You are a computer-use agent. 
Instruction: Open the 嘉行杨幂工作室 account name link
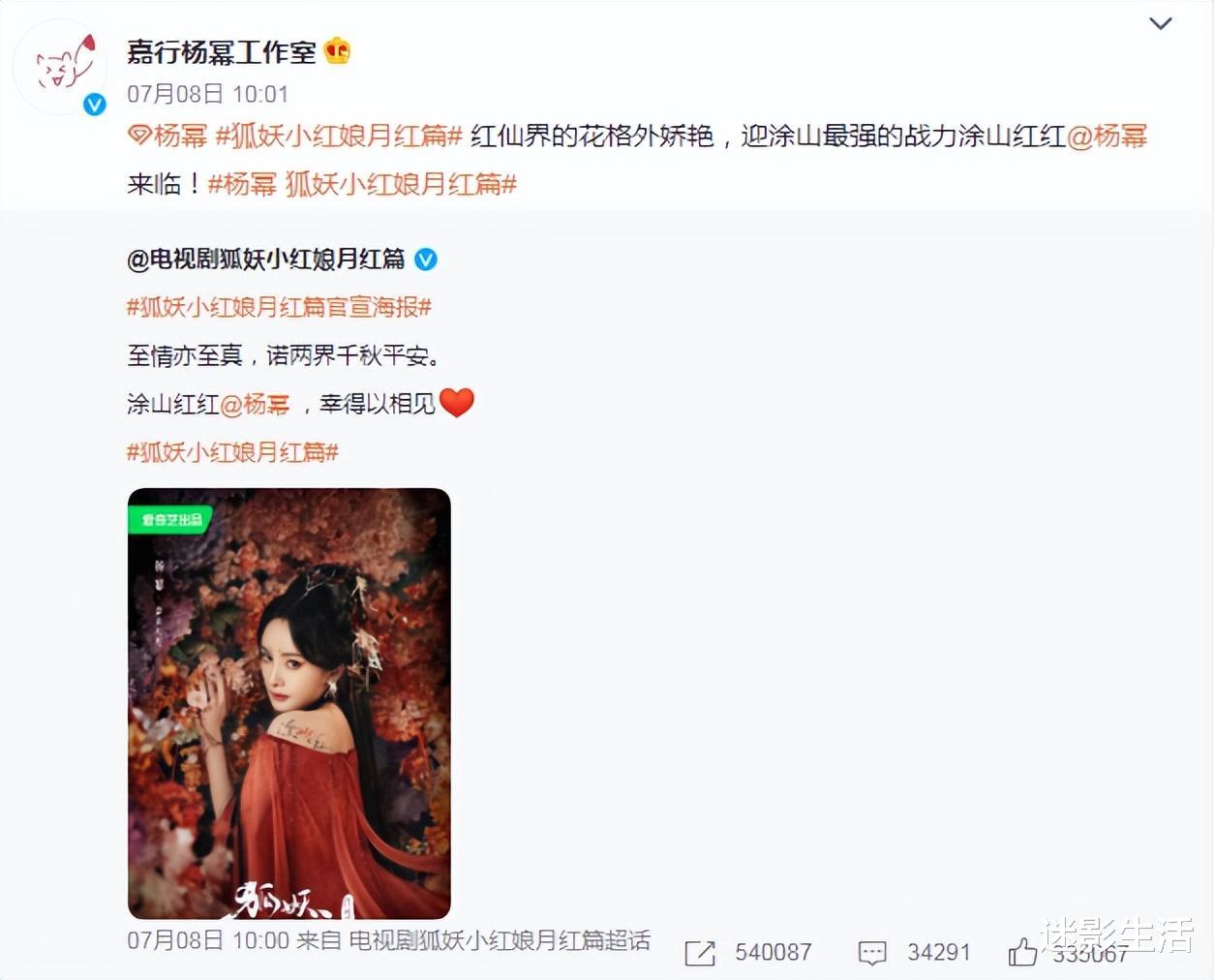click(x=222, y=51)
